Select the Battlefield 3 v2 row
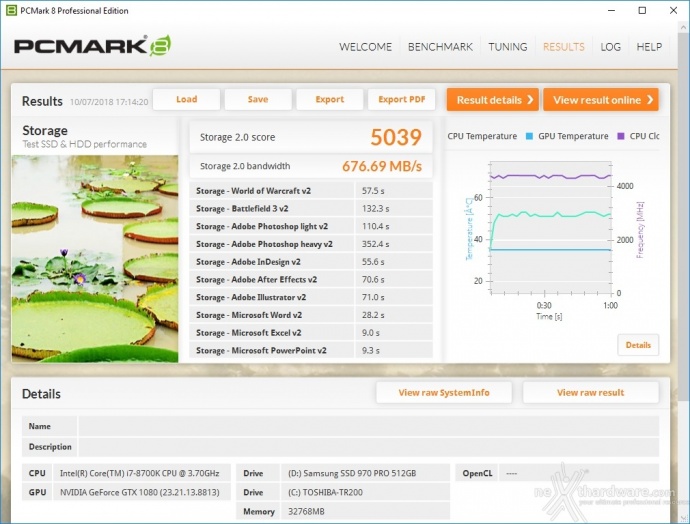The image size is (690, 524). [311, 209]
